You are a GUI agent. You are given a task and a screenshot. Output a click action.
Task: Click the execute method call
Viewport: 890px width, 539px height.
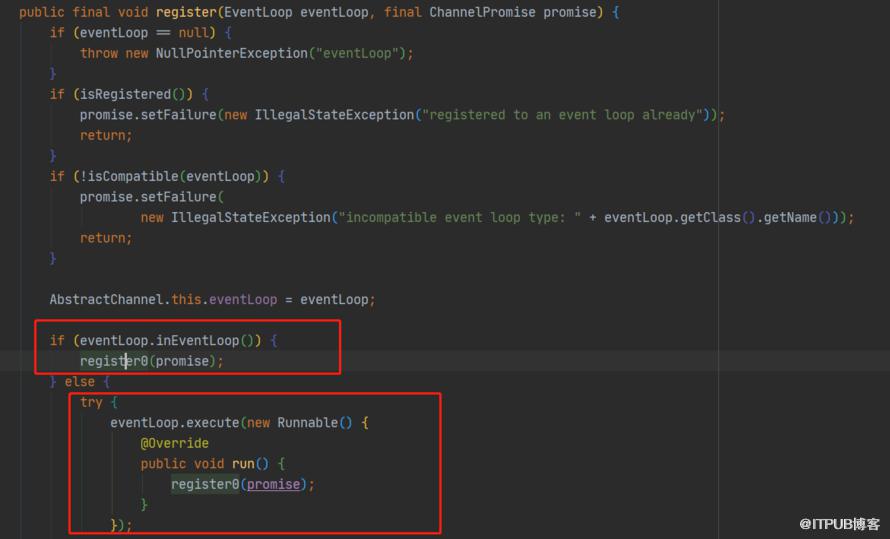point(213,423)
